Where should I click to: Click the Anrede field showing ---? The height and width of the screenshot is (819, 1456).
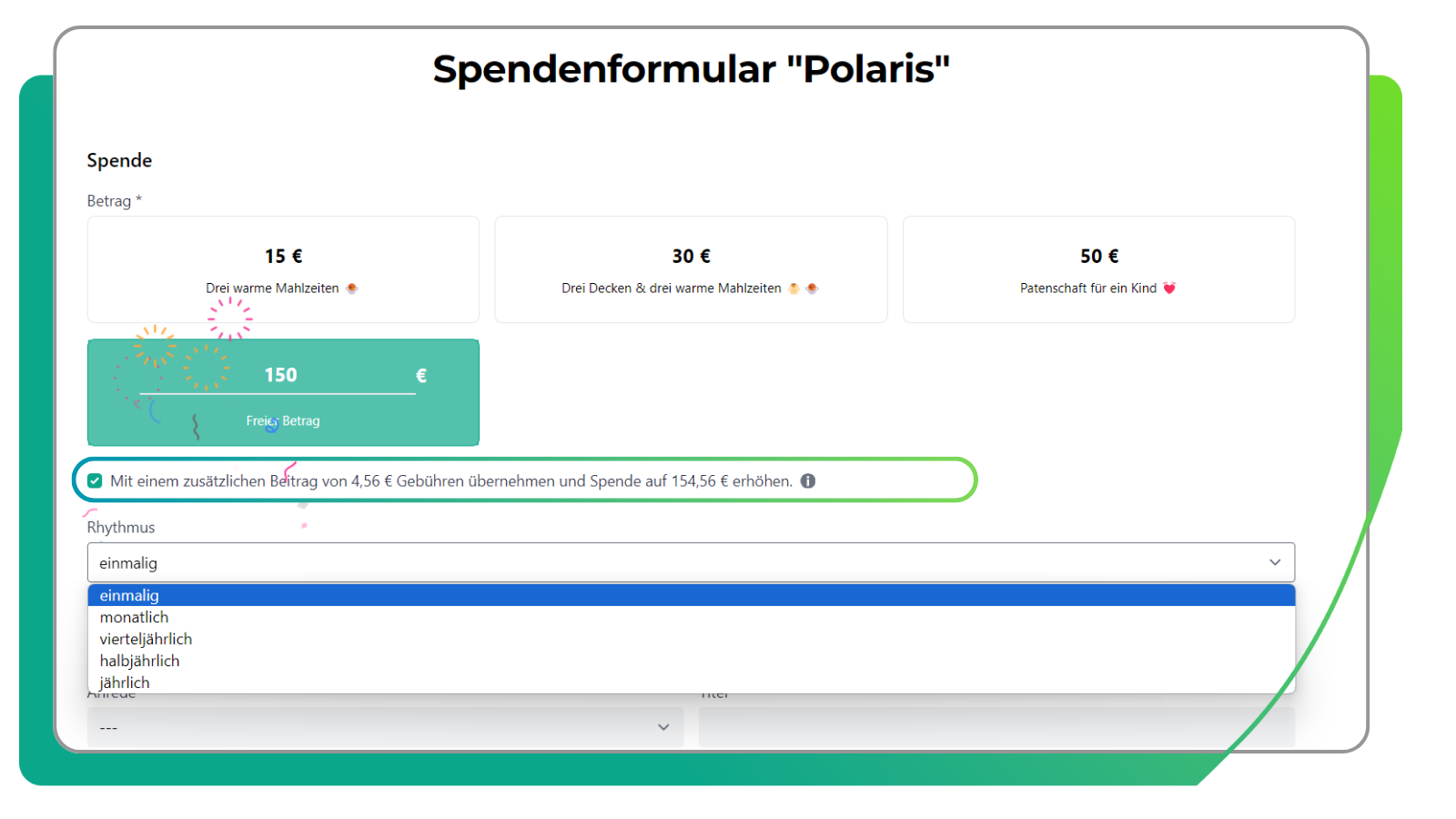tap(382, 727)
